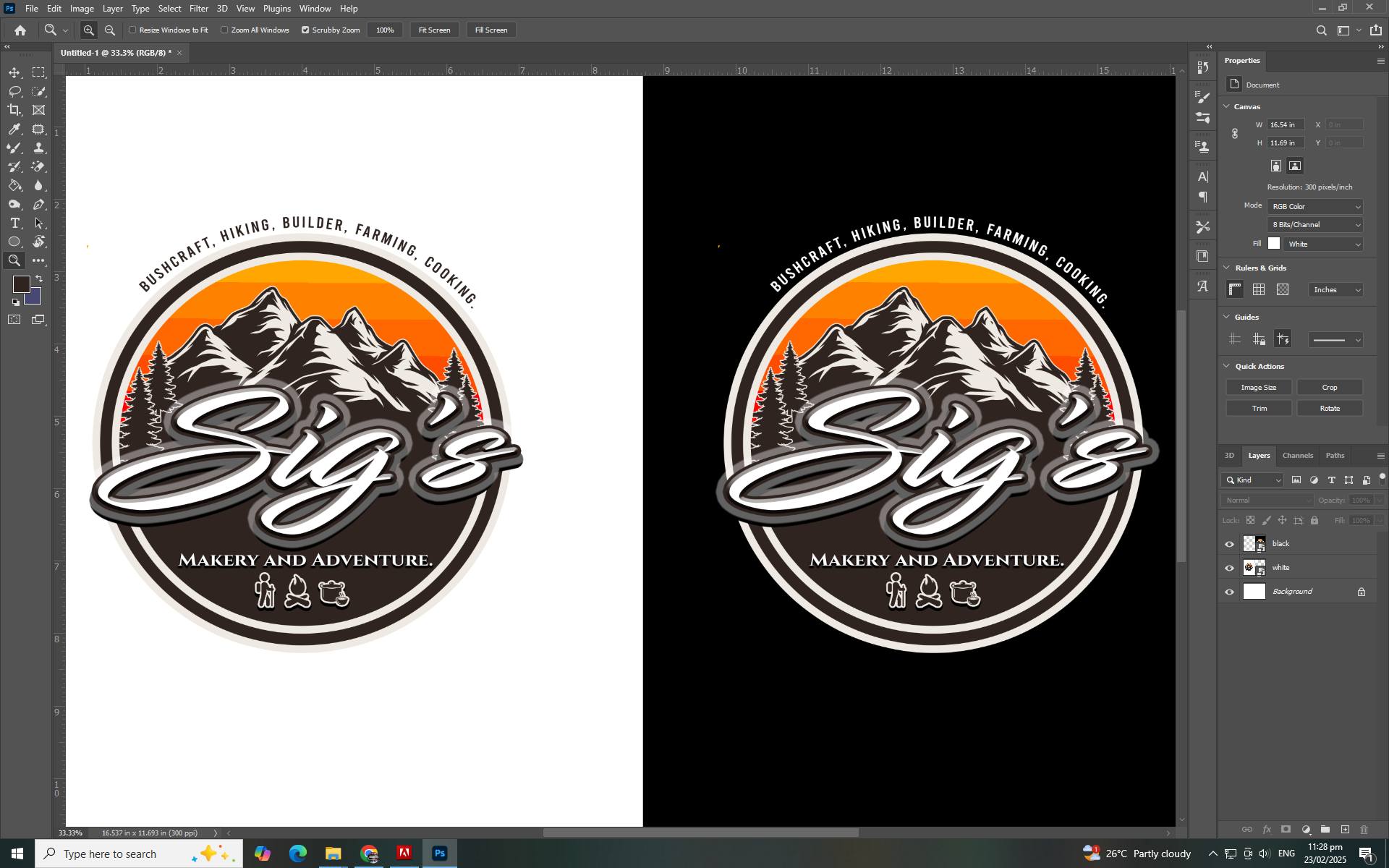
Task: Click the Rotate quick action
Action: coord(1330,409)
